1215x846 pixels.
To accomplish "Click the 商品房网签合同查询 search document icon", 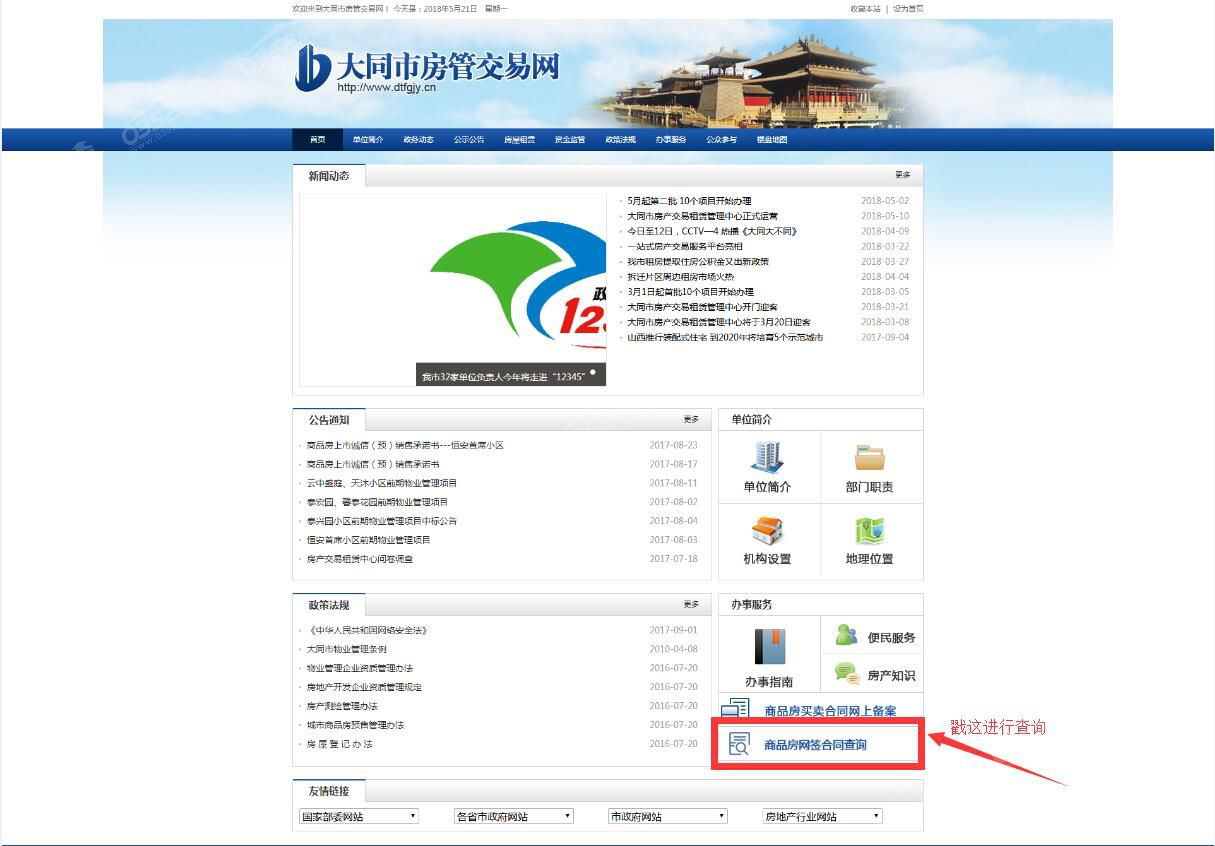I will (x=739, y=745).
